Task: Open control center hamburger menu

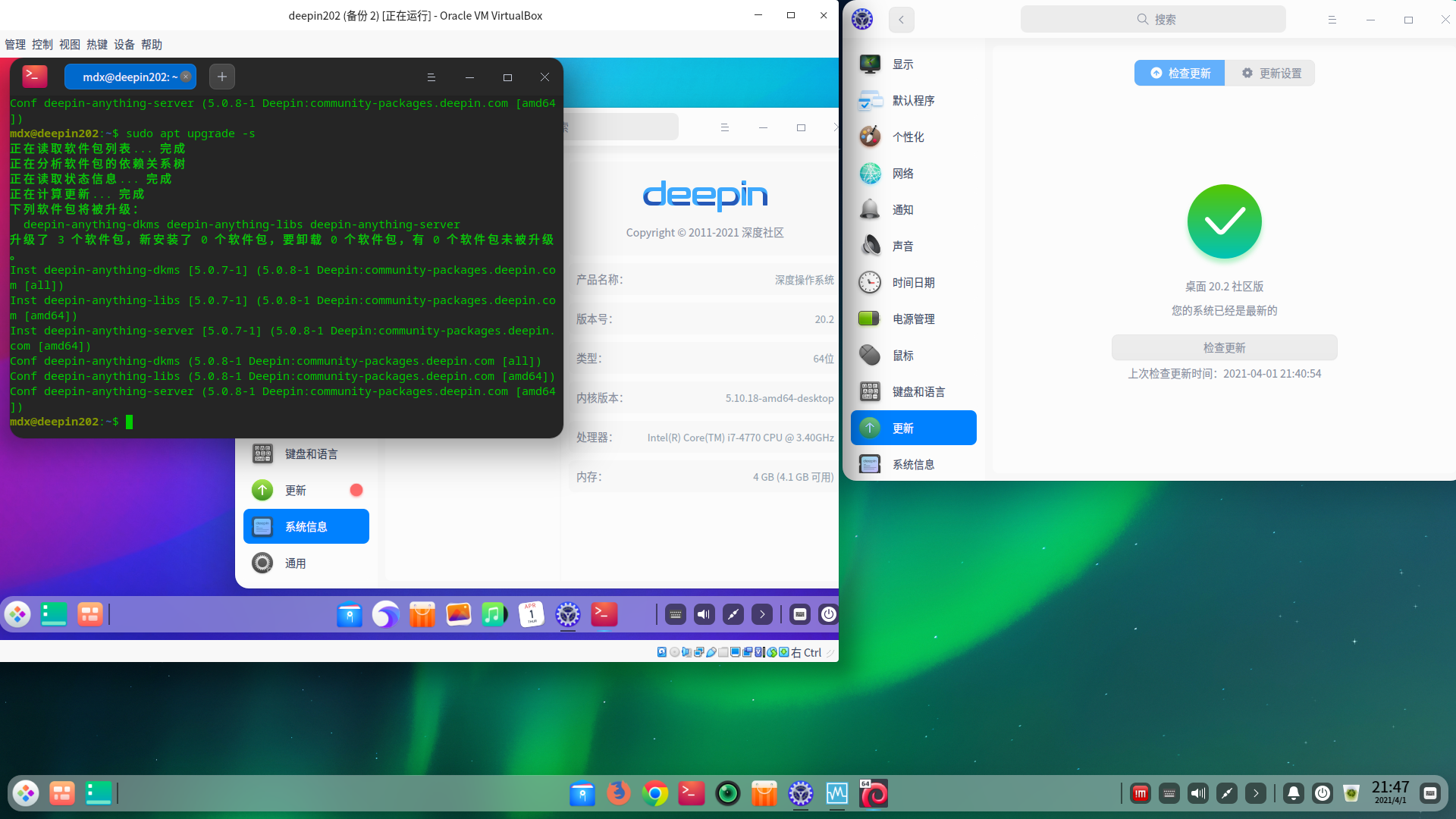Action: point(1332,20)
